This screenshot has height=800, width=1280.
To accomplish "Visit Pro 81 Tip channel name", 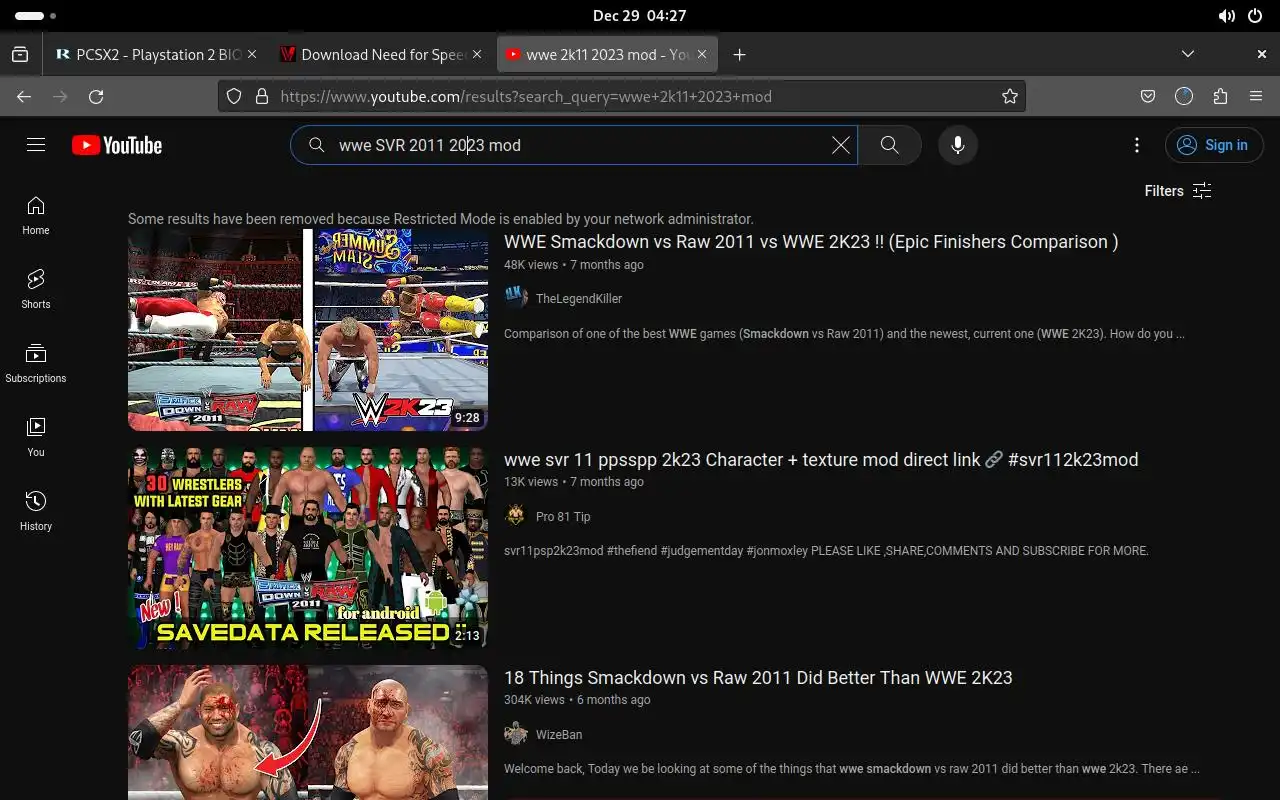I will point(563,517).
